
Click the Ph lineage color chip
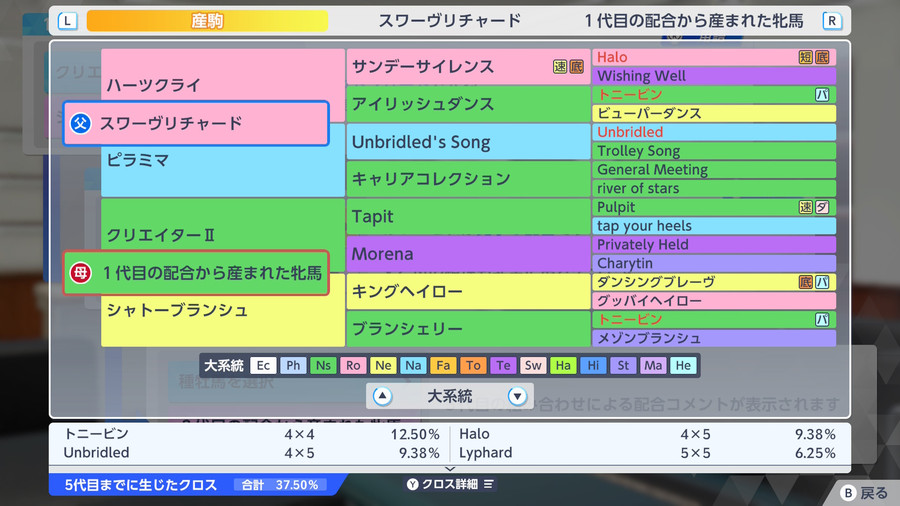pyautogui.click(x=293, y=365)
